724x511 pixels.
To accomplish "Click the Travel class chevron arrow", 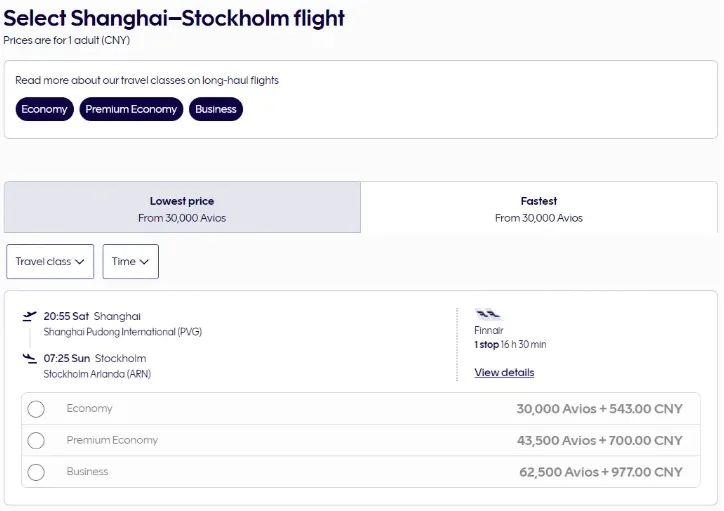I will coord(80,262).
